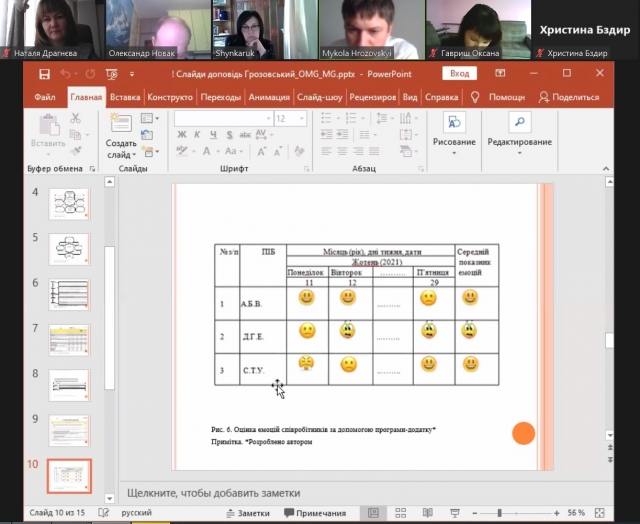The height and width of the screenshot is (524, 640).
Task: Click the zoom slider in status bar
Action: (x=520, y=513)
